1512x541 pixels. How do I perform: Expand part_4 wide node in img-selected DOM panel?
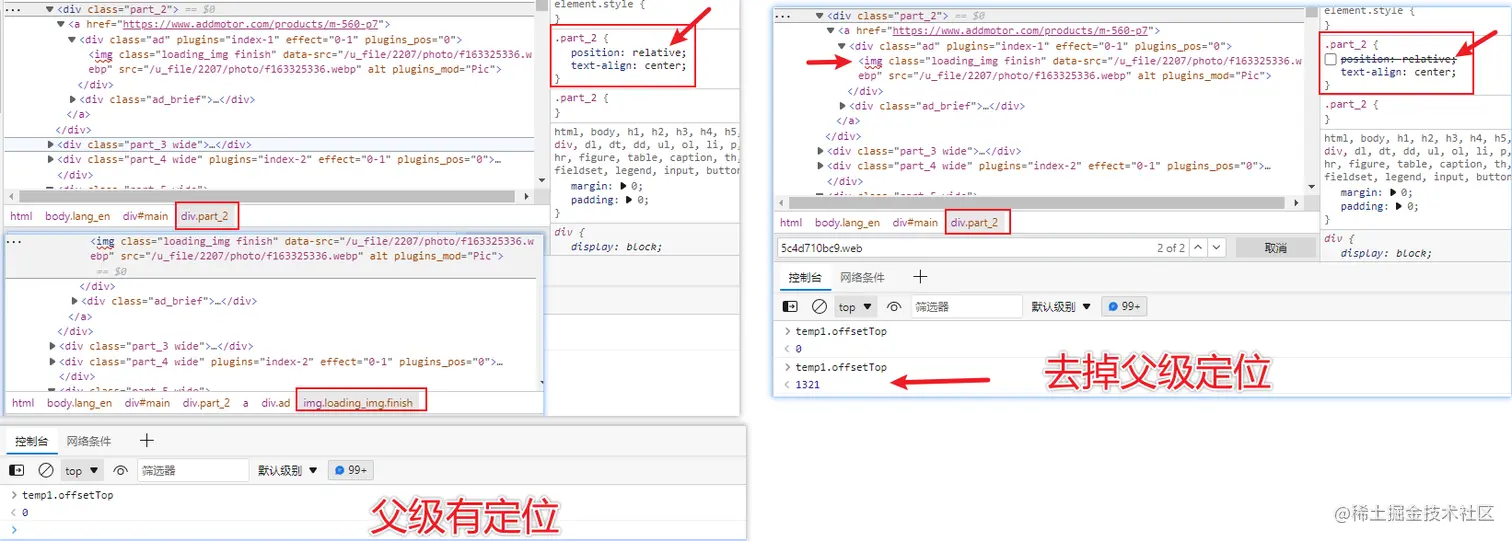tap(52, 361)
